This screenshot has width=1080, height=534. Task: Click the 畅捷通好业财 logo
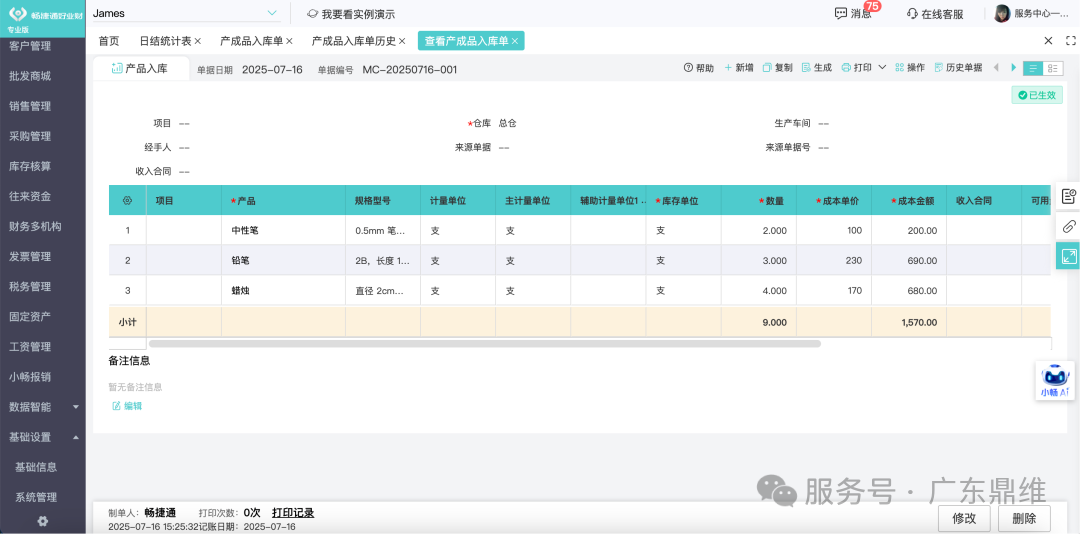tap(43, 14)
